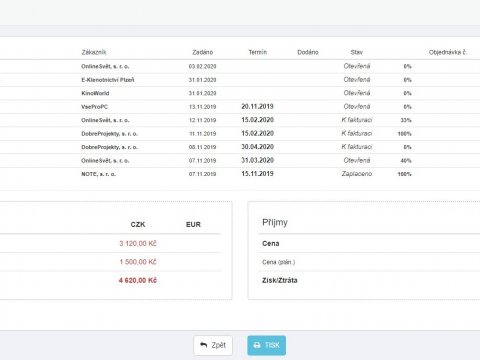
Task: Click the Zisk/Ztráta row label
Action: click(279, 280)
